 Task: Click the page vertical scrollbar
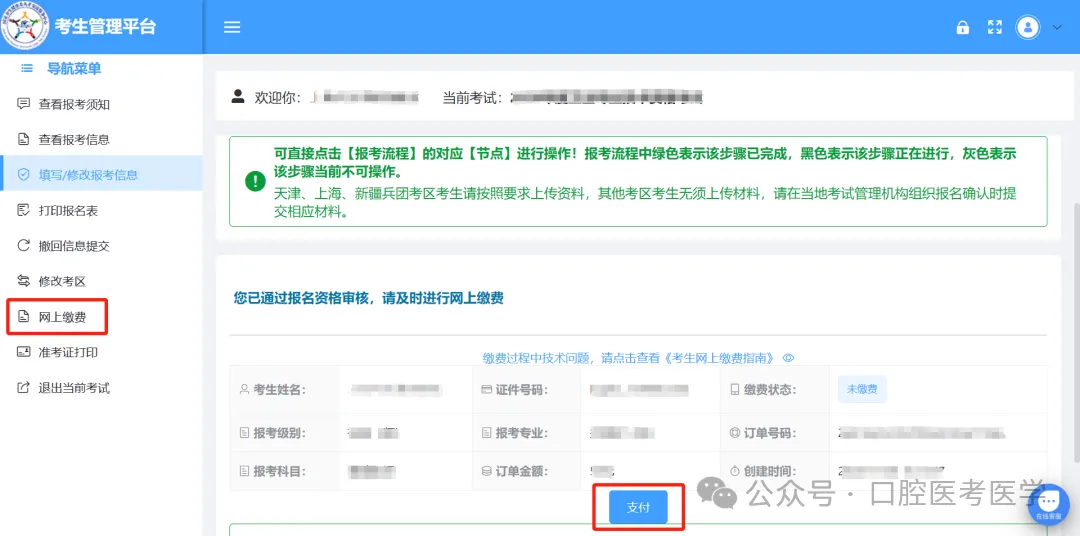[x=1075, y=331]
